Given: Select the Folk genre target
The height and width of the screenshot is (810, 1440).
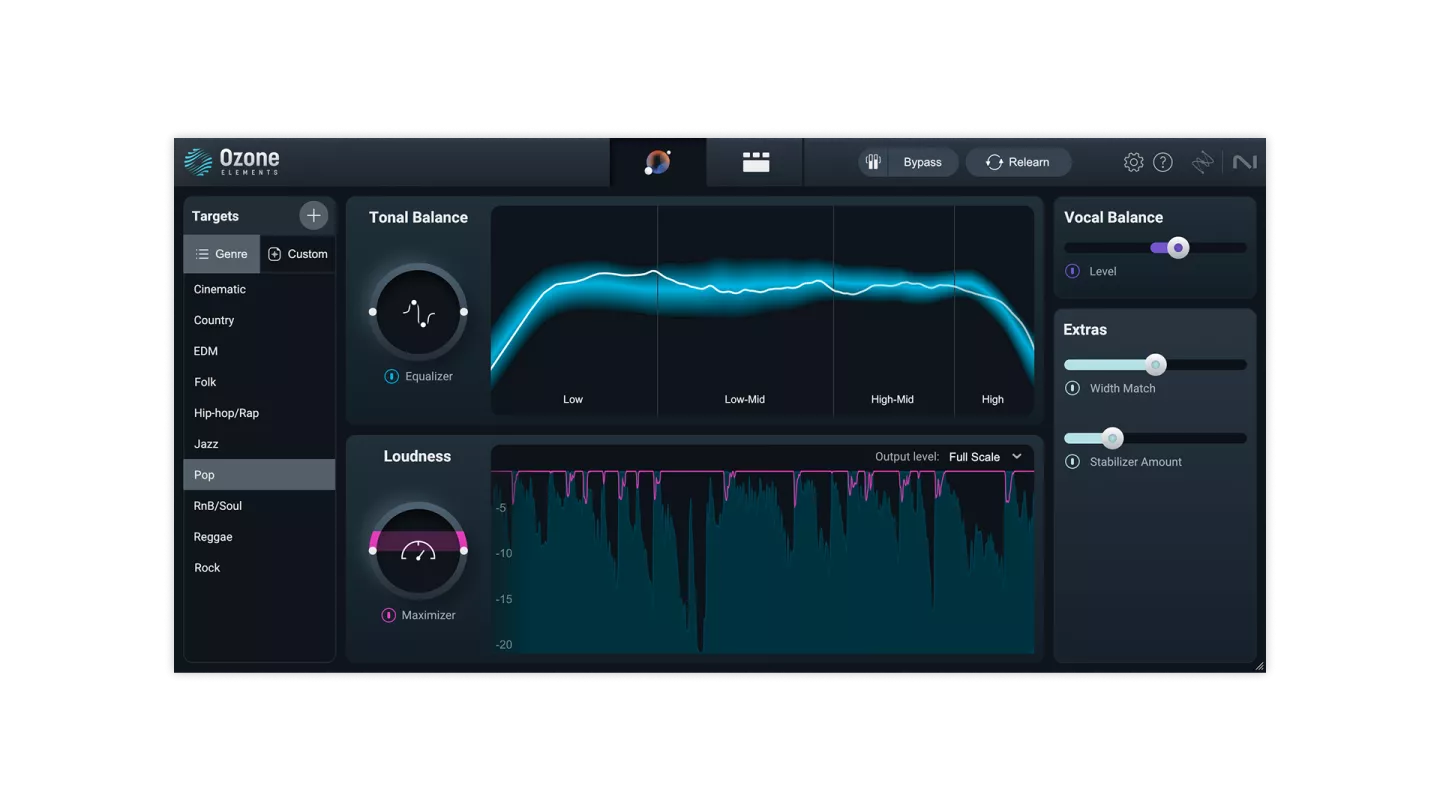Looking at the screenshot, I should [259, 382].
